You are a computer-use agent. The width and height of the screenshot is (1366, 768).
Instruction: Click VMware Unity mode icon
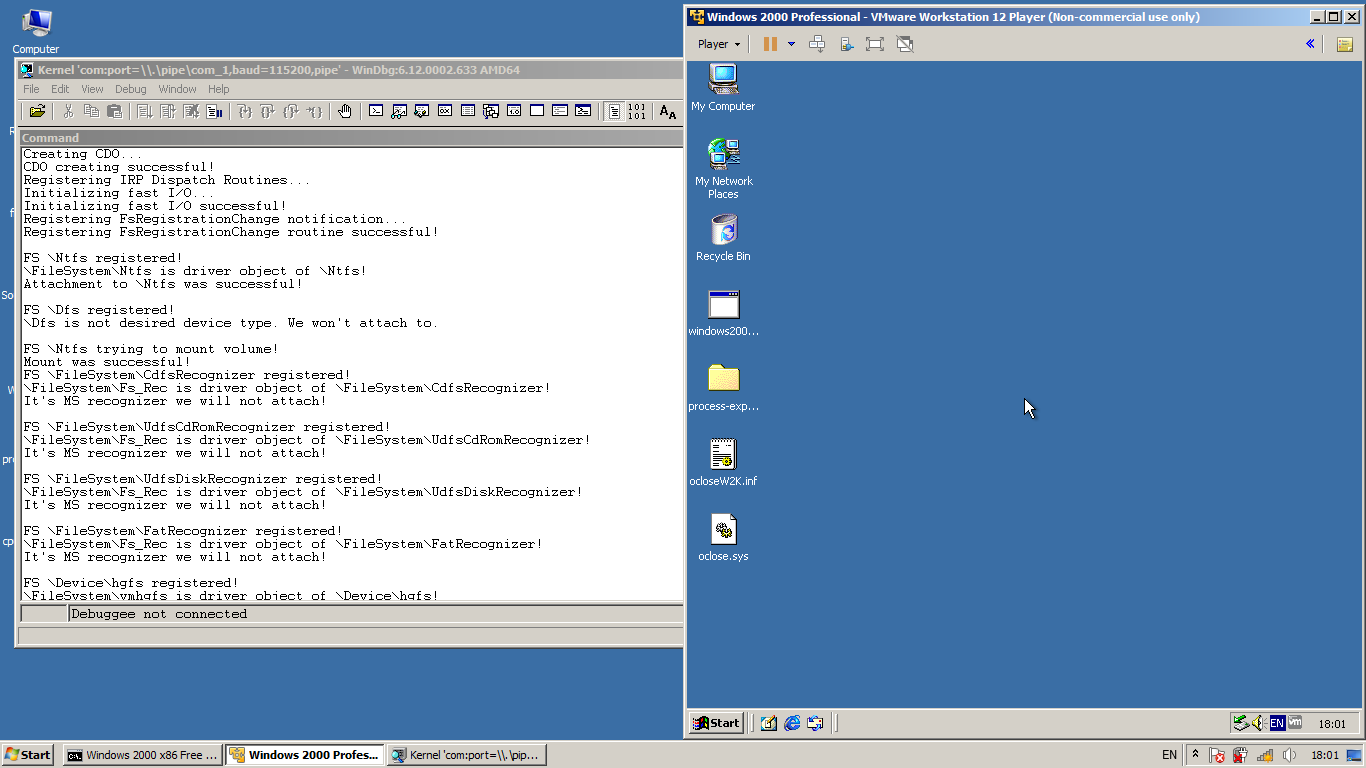pos(905,44)
